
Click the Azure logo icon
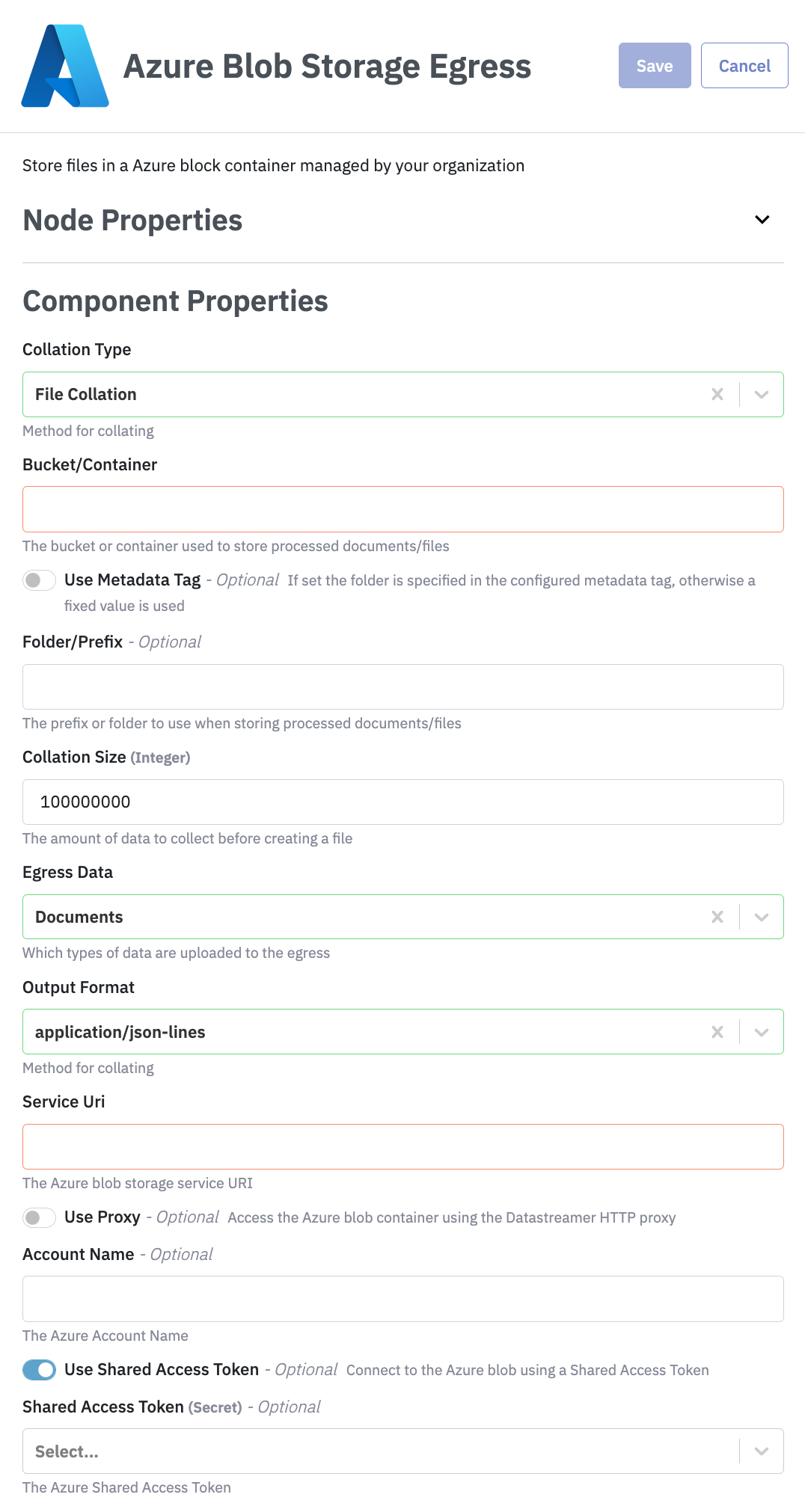65,66
